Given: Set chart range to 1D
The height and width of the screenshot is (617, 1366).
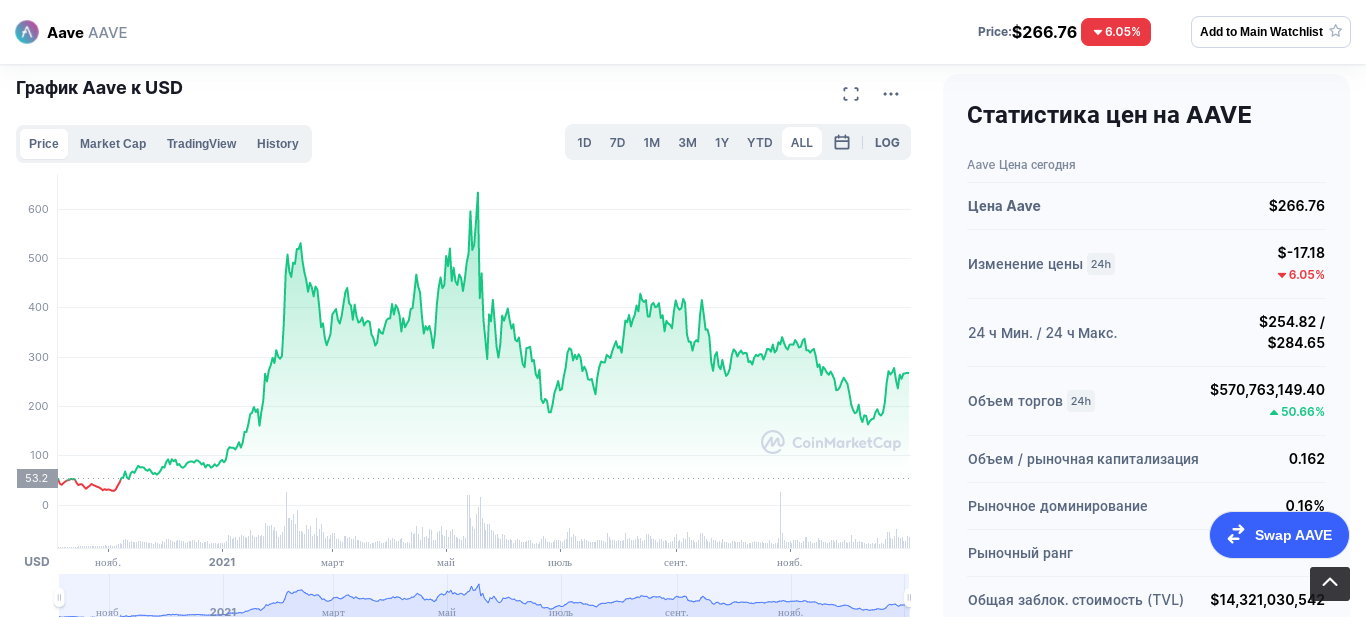Looking at the screenshot, I should click(x=584, y=142).
